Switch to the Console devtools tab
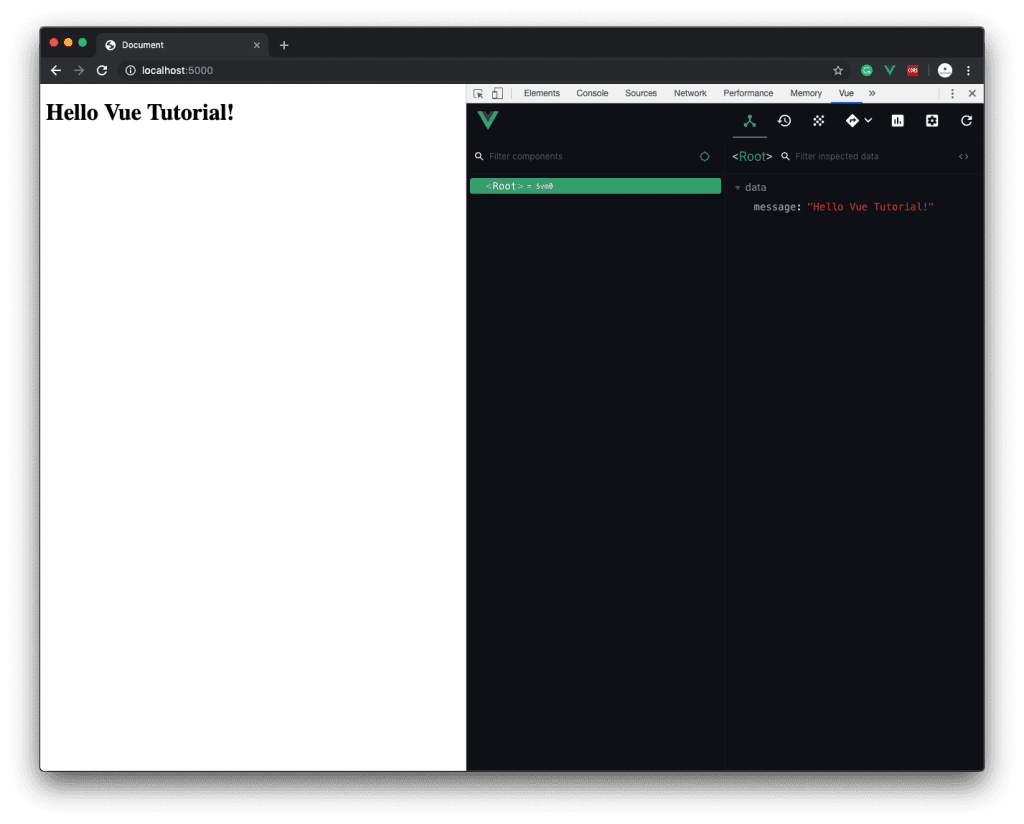1024x824 pixels. point(592,93)
